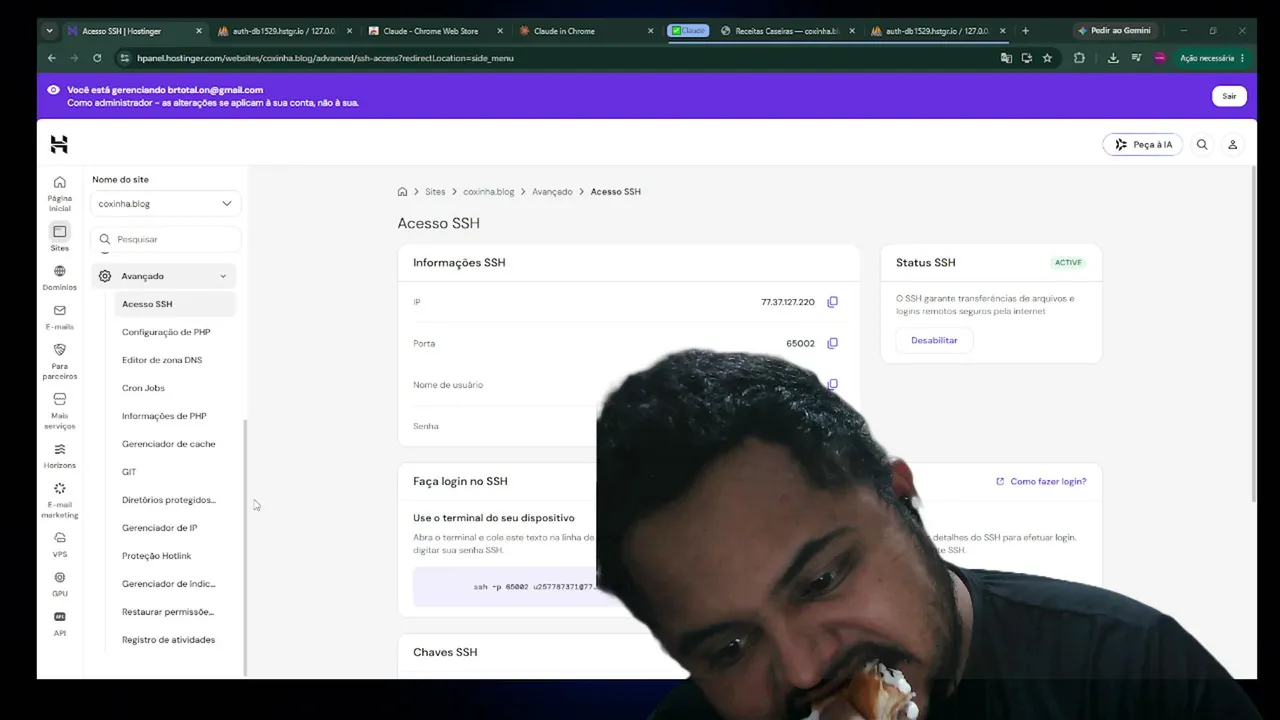Focus the Pesquisar sidebar search field
1280x720 pixels.
point(166,239)
